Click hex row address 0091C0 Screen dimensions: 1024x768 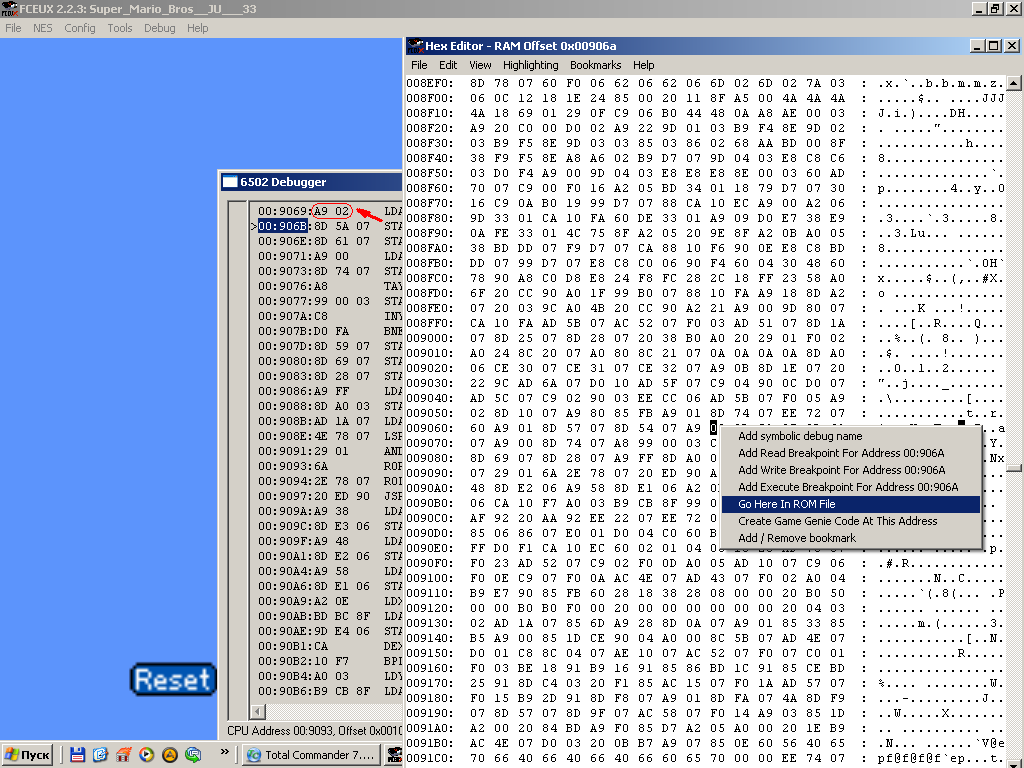coord(429,758)
